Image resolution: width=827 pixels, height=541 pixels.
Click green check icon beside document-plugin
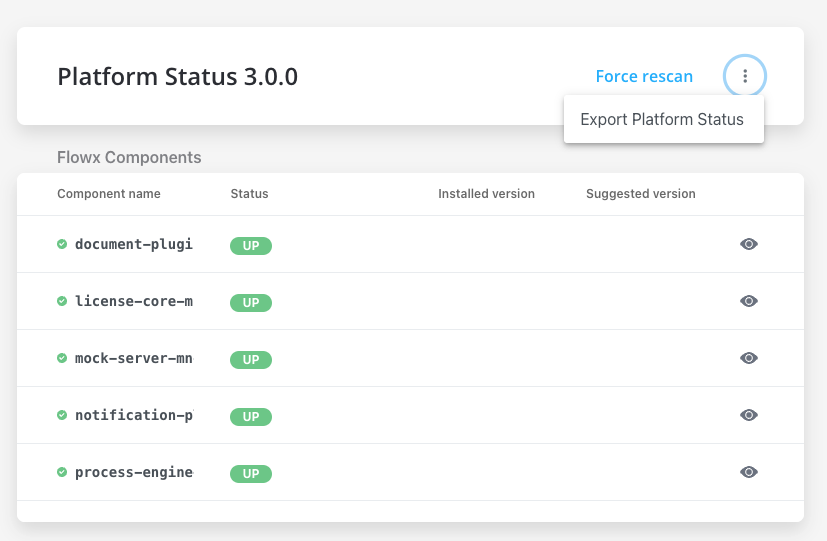pyautogui.click(x=62, y=244)
